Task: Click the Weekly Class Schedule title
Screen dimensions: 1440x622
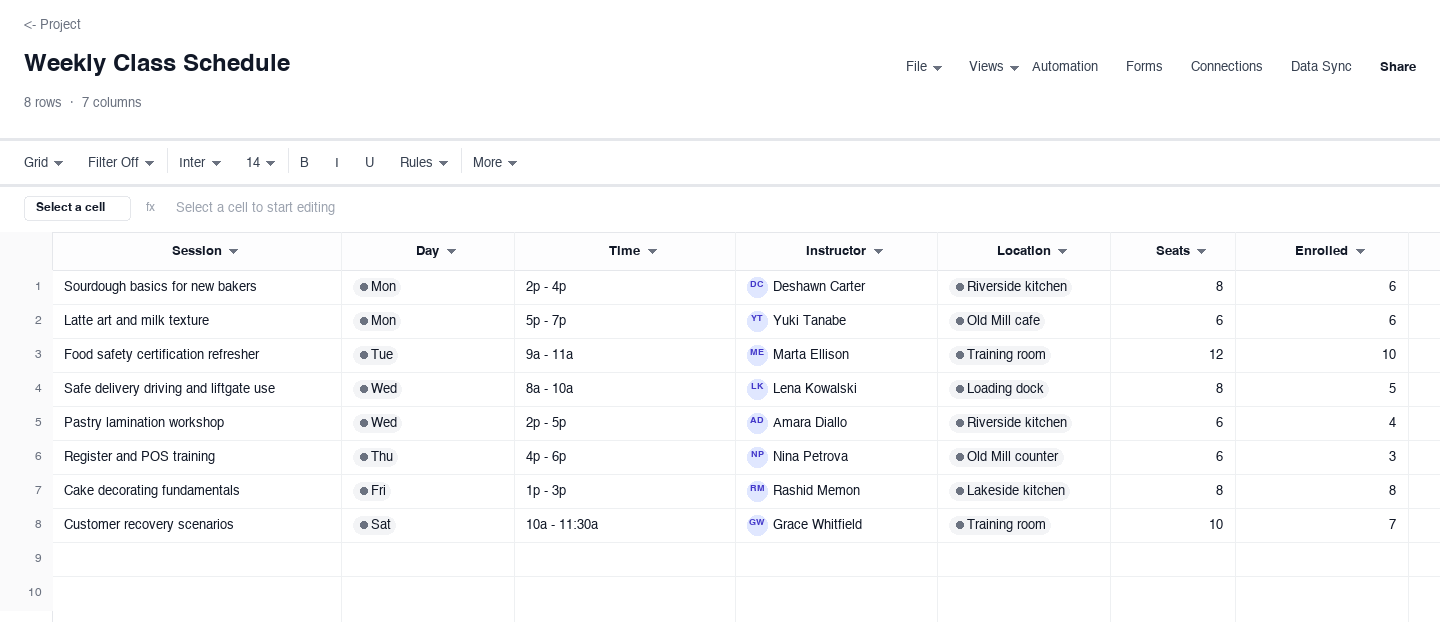Action: pos(157,63)
